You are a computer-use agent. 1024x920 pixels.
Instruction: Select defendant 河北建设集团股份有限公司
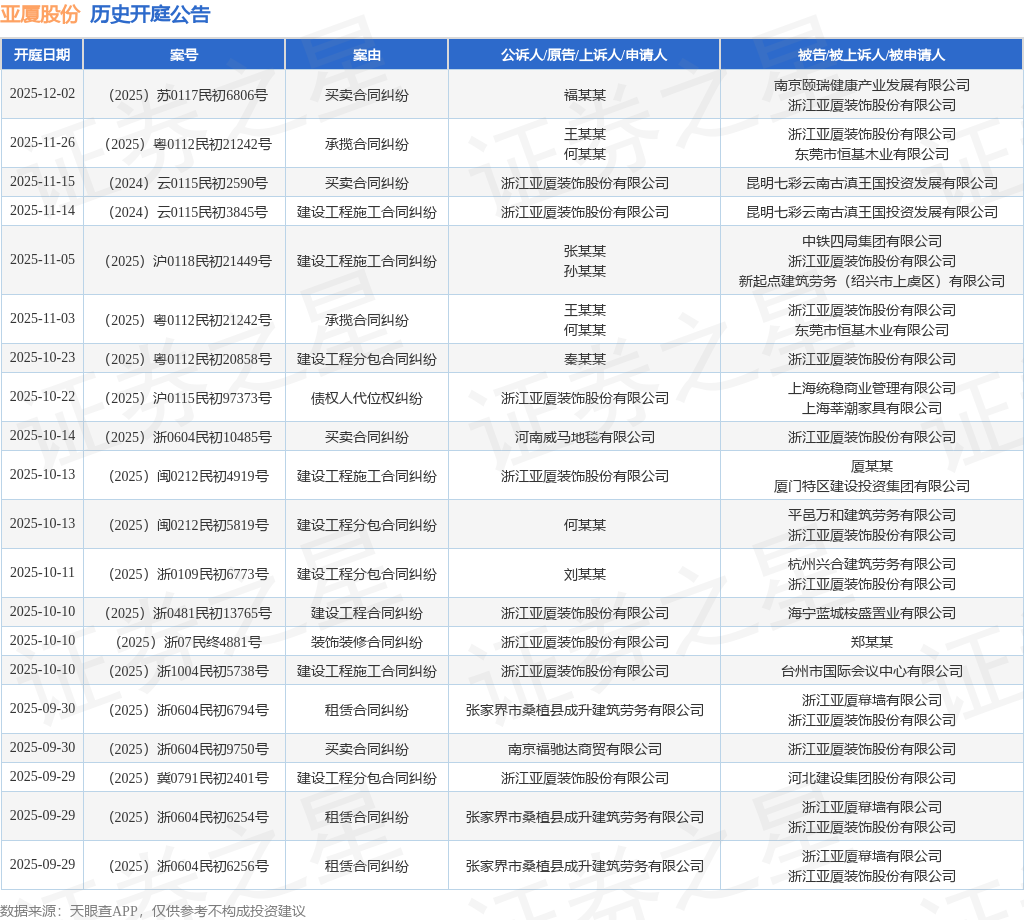click(871, 778)
